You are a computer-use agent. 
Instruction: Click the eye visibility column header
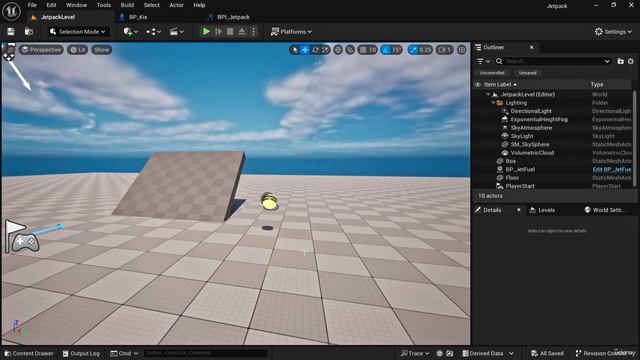tap(478, 84)
